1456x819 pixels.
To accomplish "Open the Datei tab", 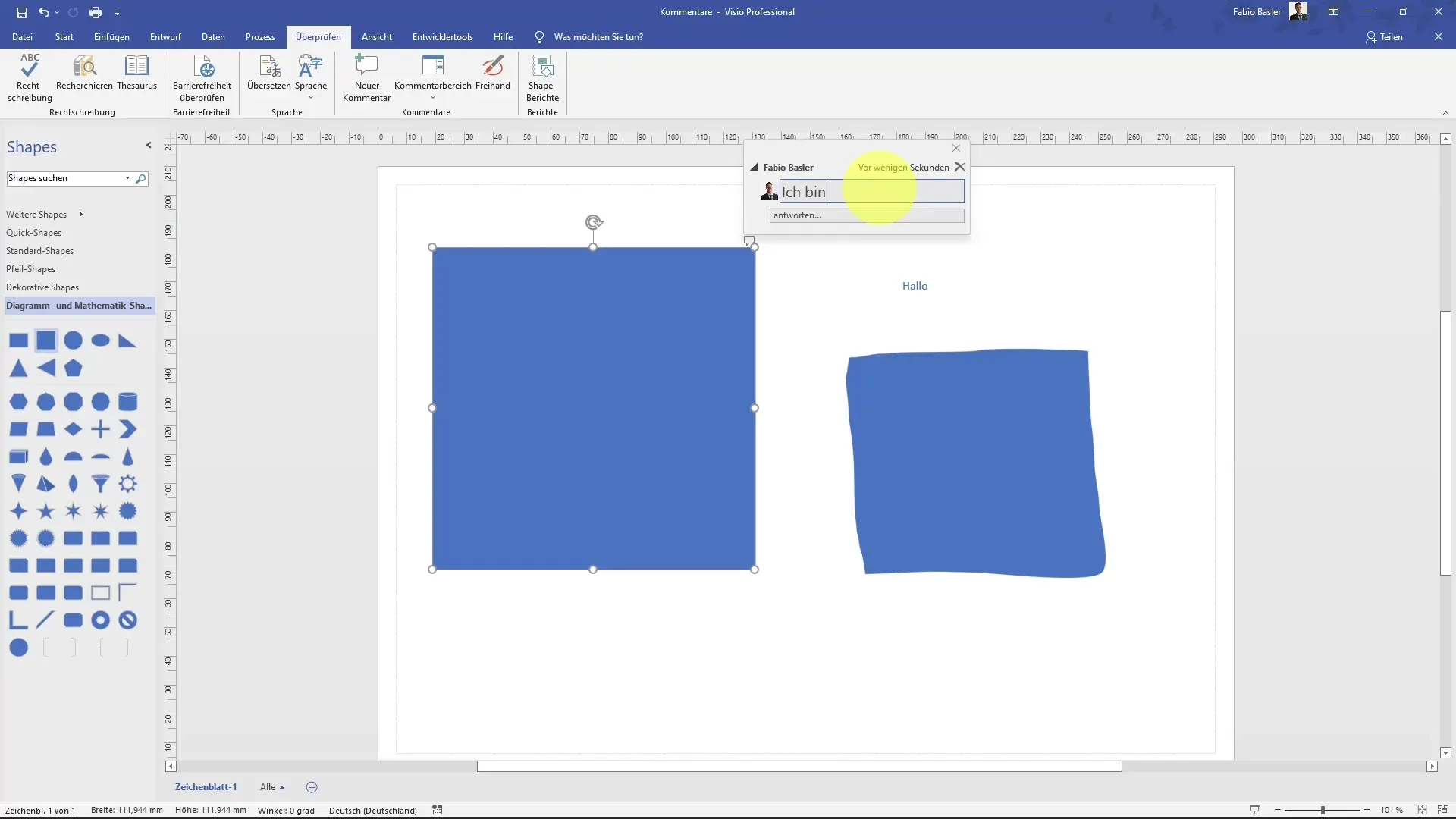I will tap(22, 36).
